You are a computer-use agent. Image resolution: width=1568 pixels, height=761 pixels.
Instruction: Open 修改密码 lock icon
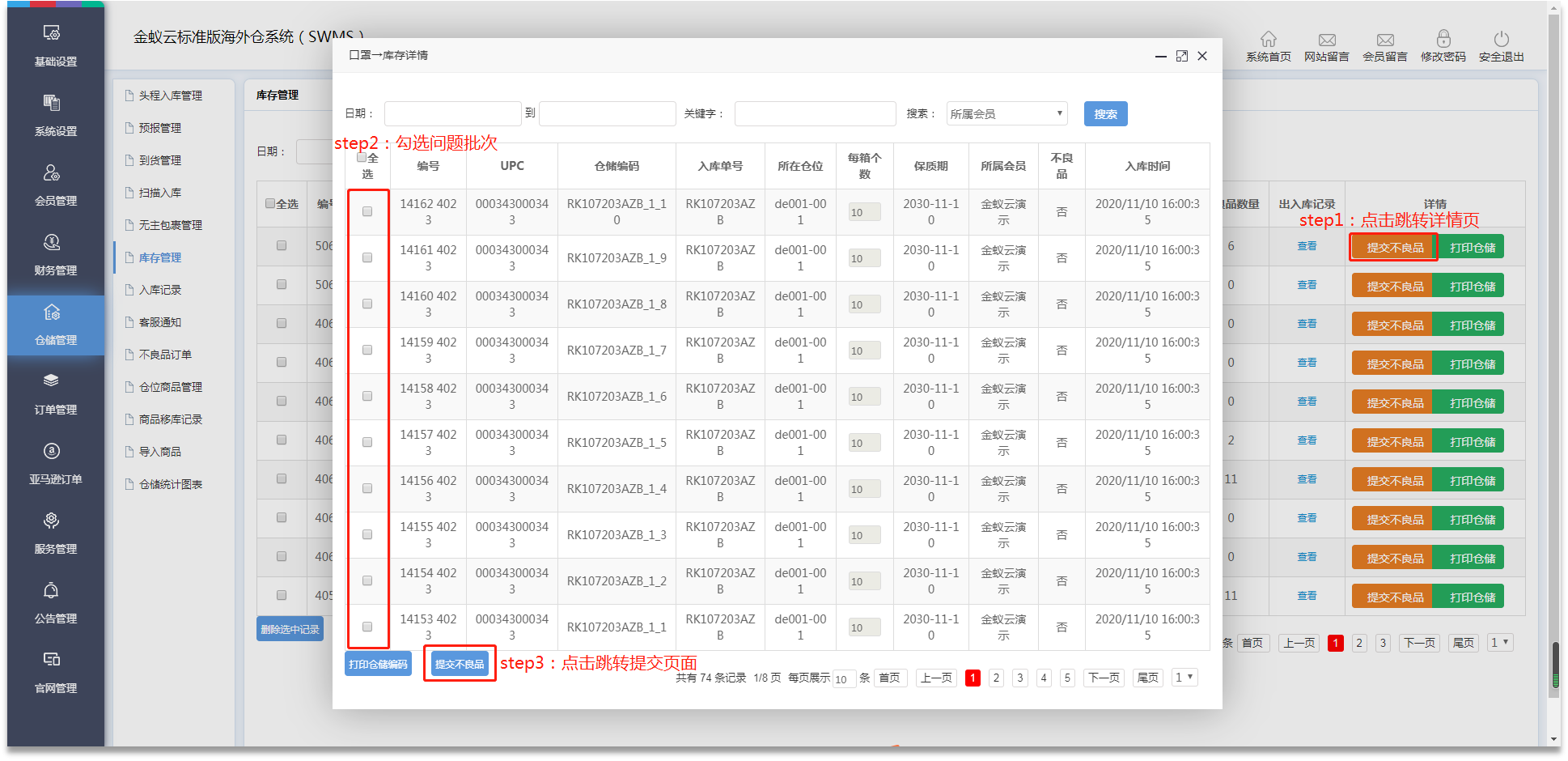1443,39
